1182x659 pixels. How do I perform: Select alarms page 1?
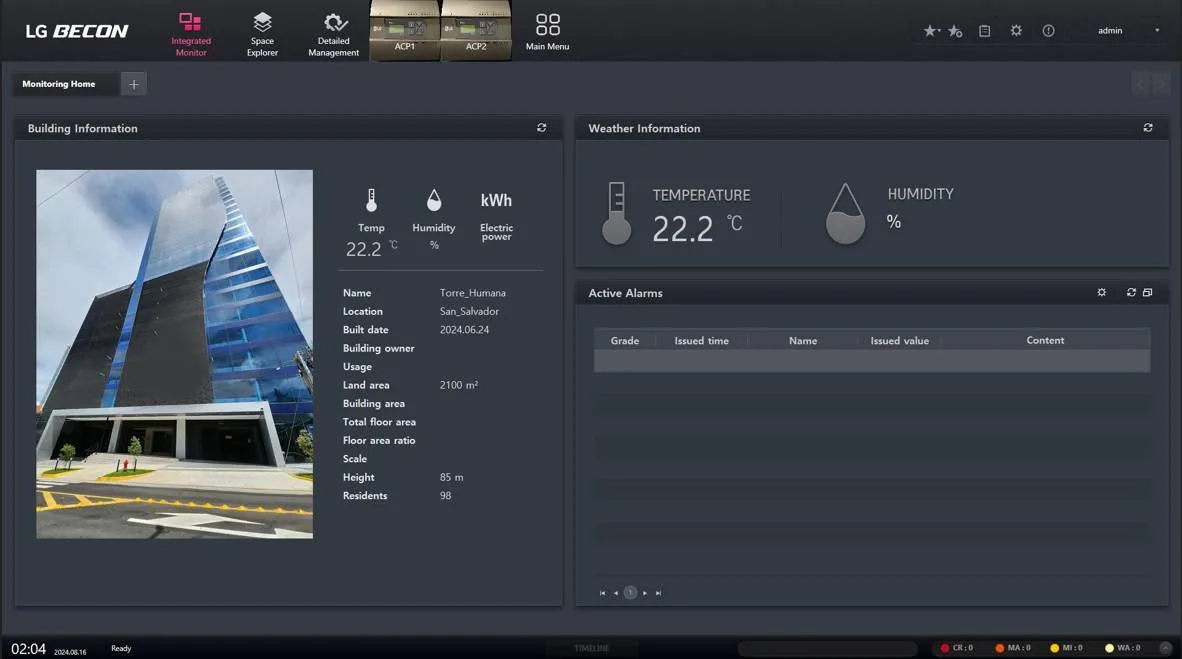pyautogui.click(x=630, y=593)
